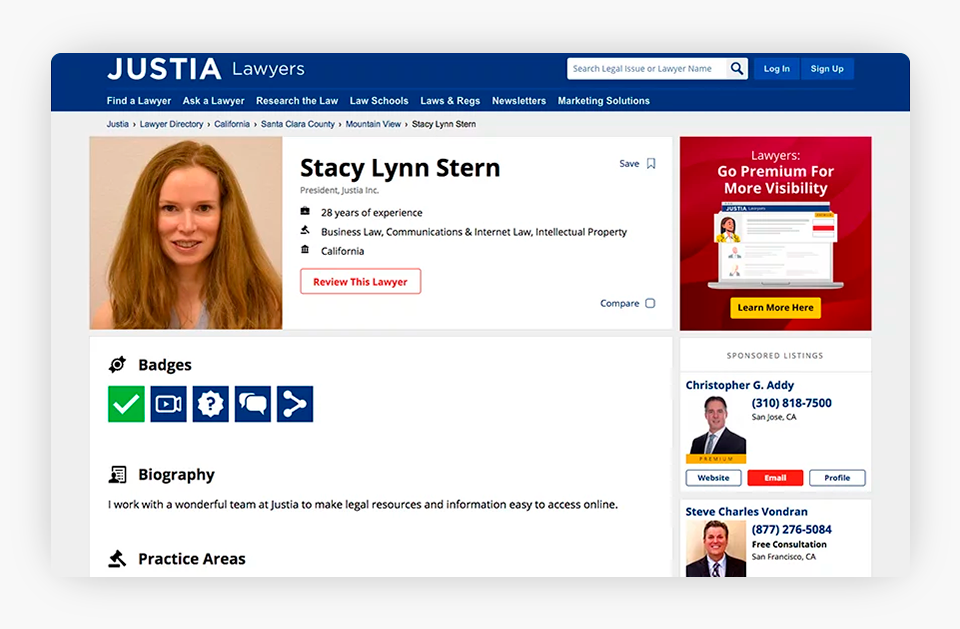Toggle the Compare checkbox

[x=650, y=303]
